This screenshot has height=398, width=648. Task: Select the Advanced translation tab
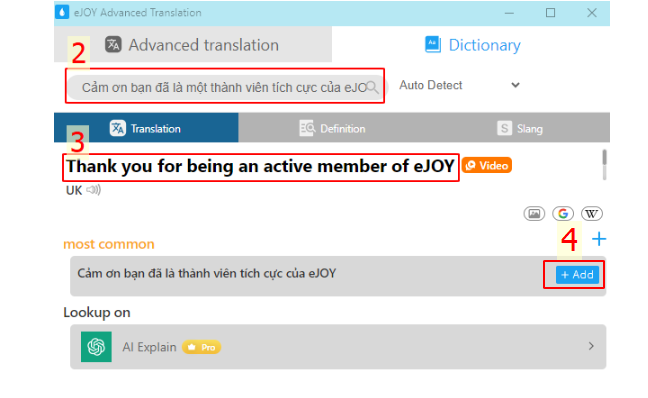[x=193, y=45]
